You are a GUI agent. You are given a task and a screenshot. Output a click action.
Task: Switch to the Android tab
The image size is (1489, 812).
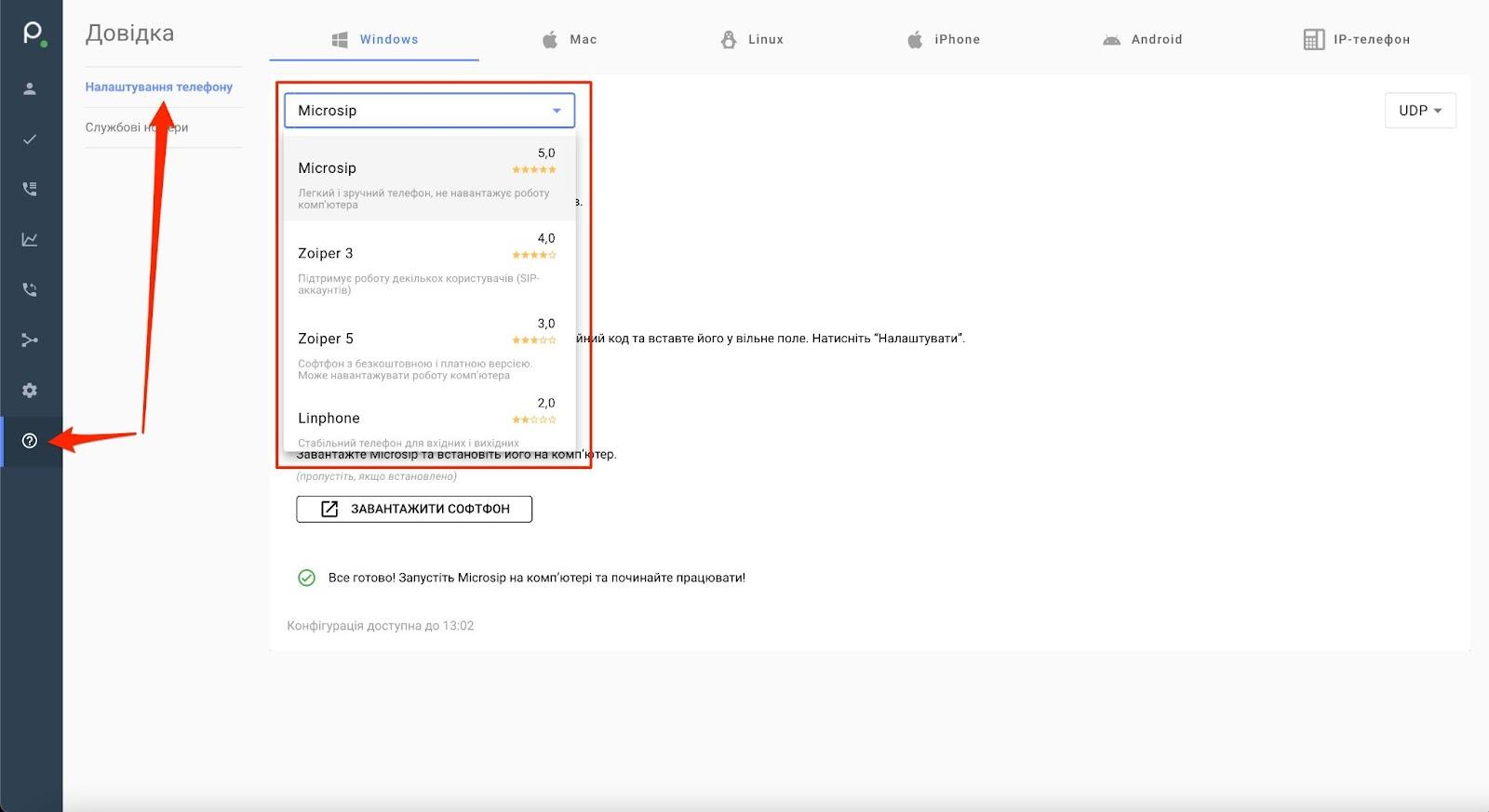click(x=1143, y=40)
